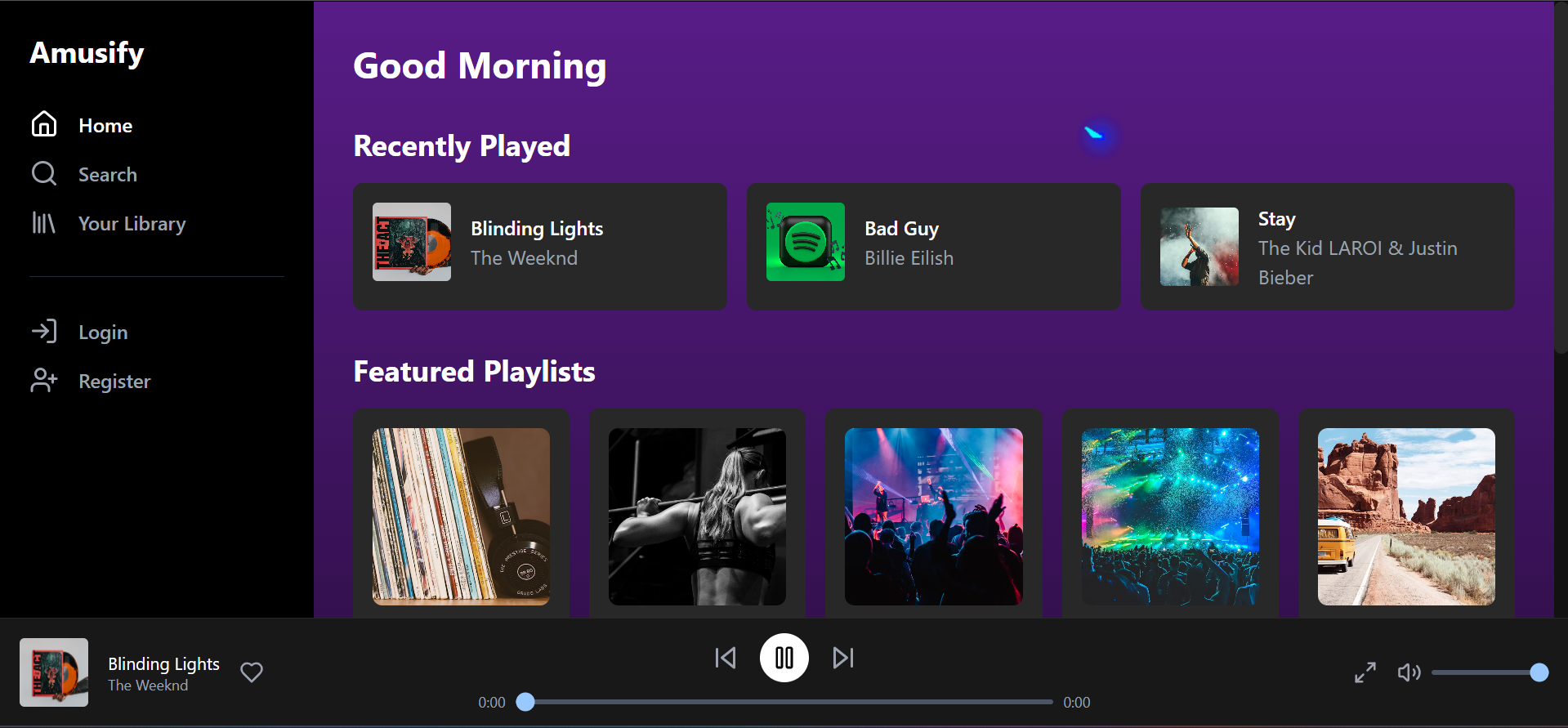This screenshot has height=728, width=1568.
Task: Click the Login arrow icon
Action: [44, 331]
